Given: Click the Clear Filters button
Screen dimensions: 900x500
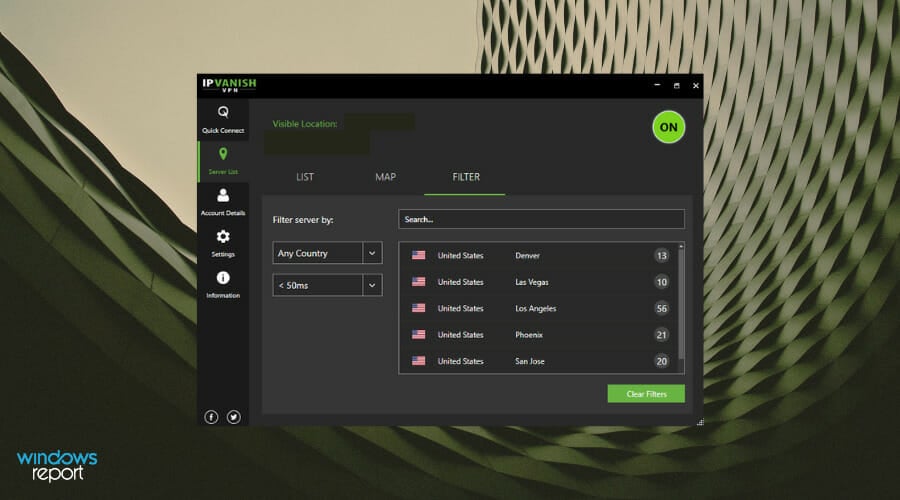Looking at the screenshot, I should point(646,394).
